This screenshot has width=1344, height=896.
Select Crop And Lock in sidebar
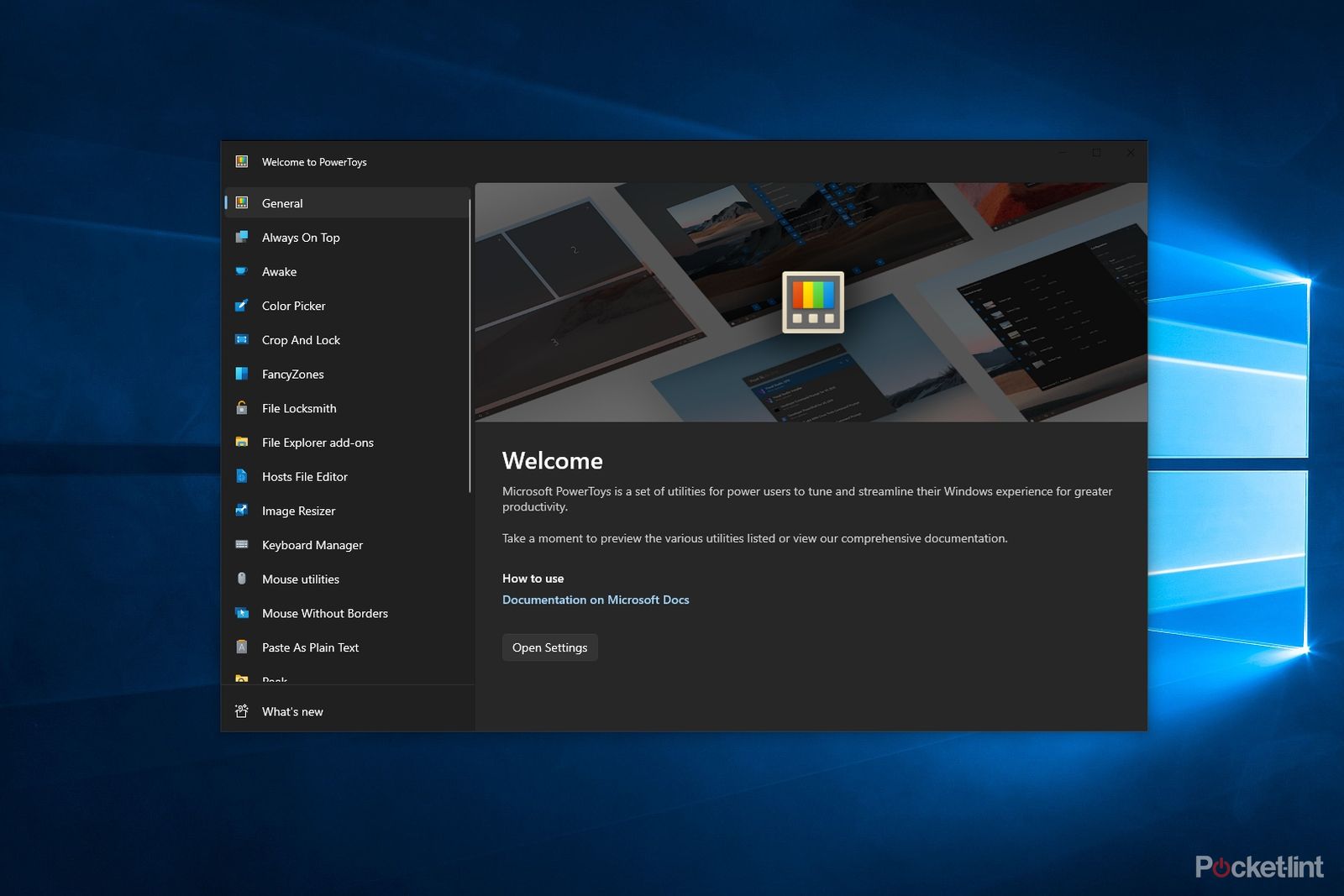pos(346,339)
